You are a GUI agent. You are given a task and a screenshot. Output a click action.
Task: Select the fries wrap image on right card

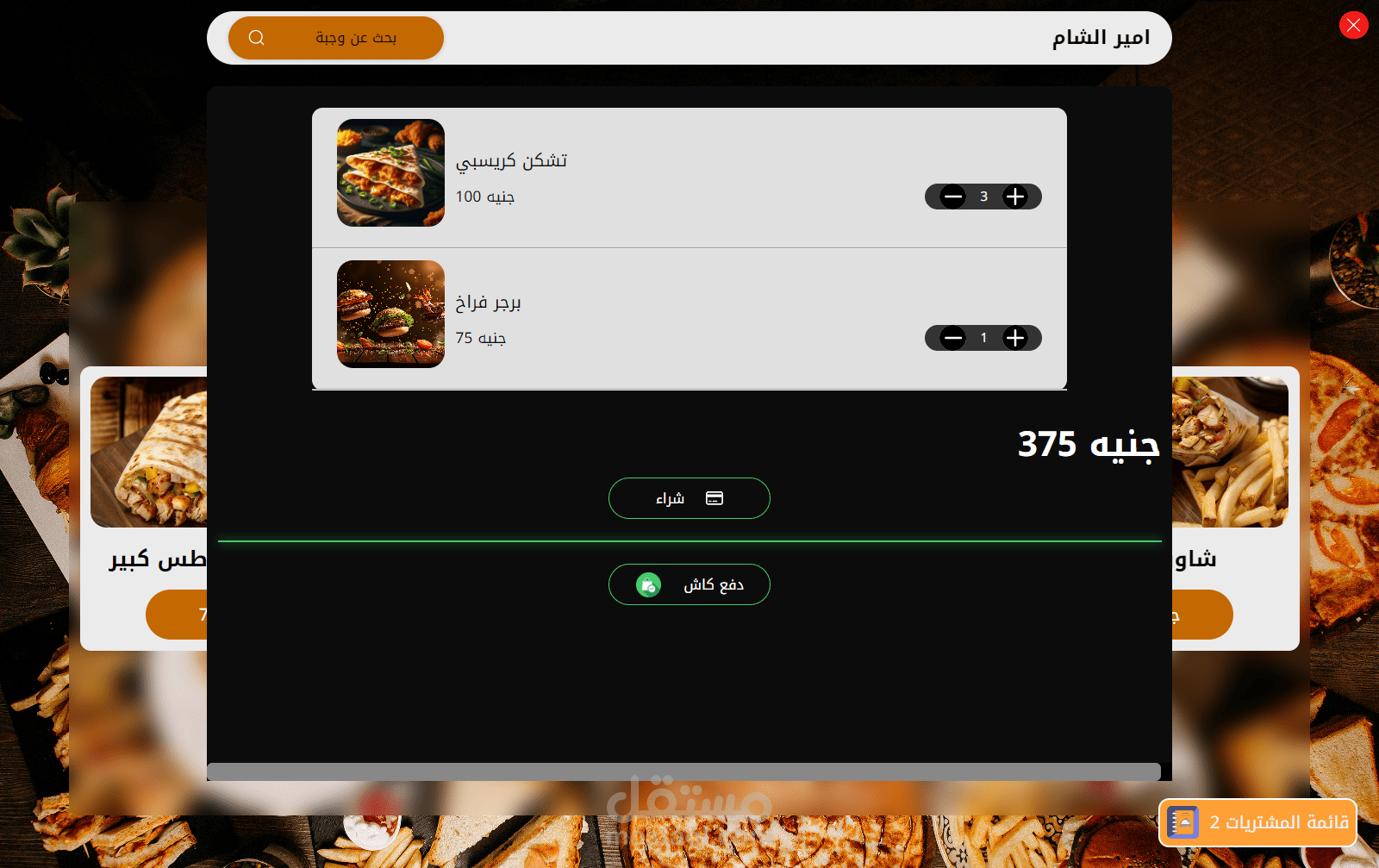[1230, 452]
